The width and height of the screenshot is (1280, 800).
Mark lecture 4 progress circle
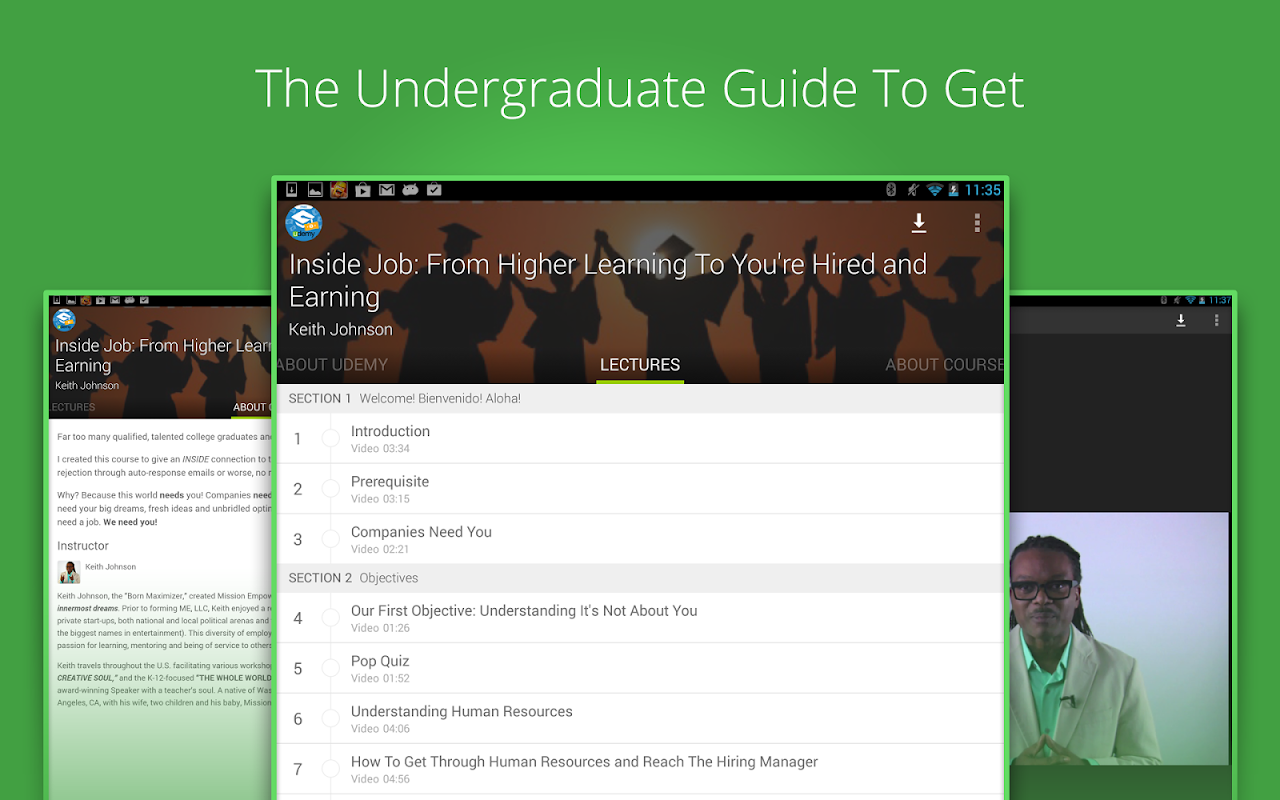point(331,618)
